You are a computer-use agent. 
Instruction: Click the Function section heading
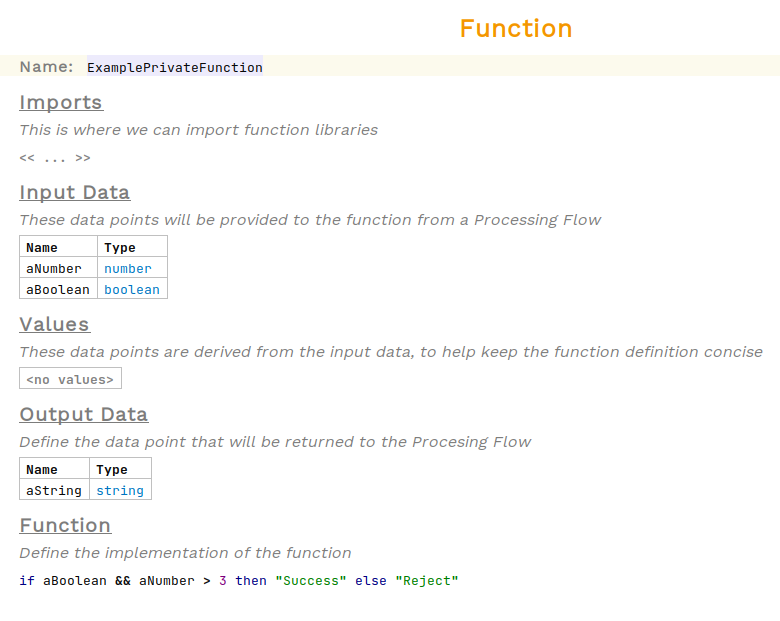click(65, 526)
